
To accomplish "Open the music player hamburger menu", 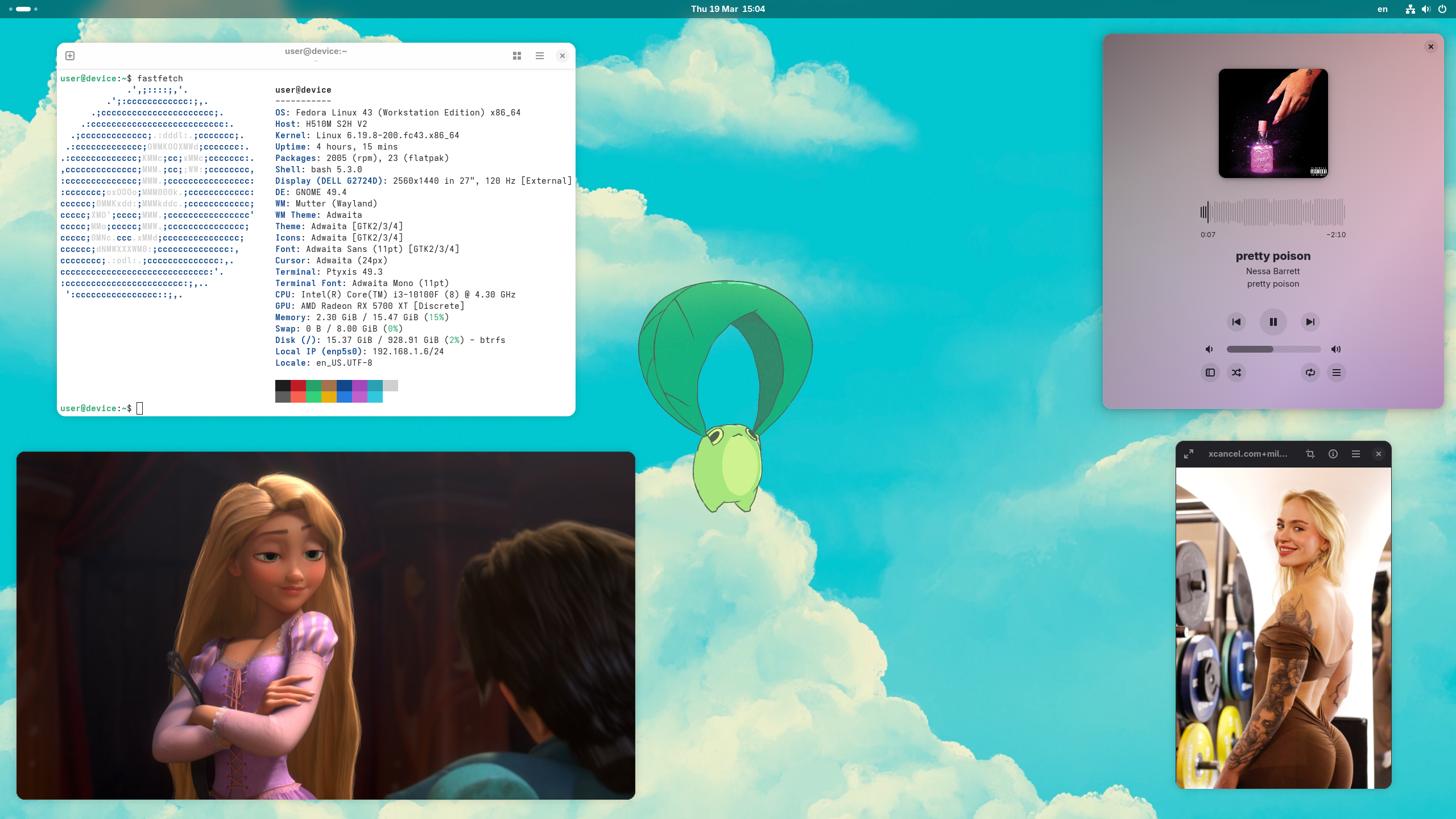I will coord(1336,373).
